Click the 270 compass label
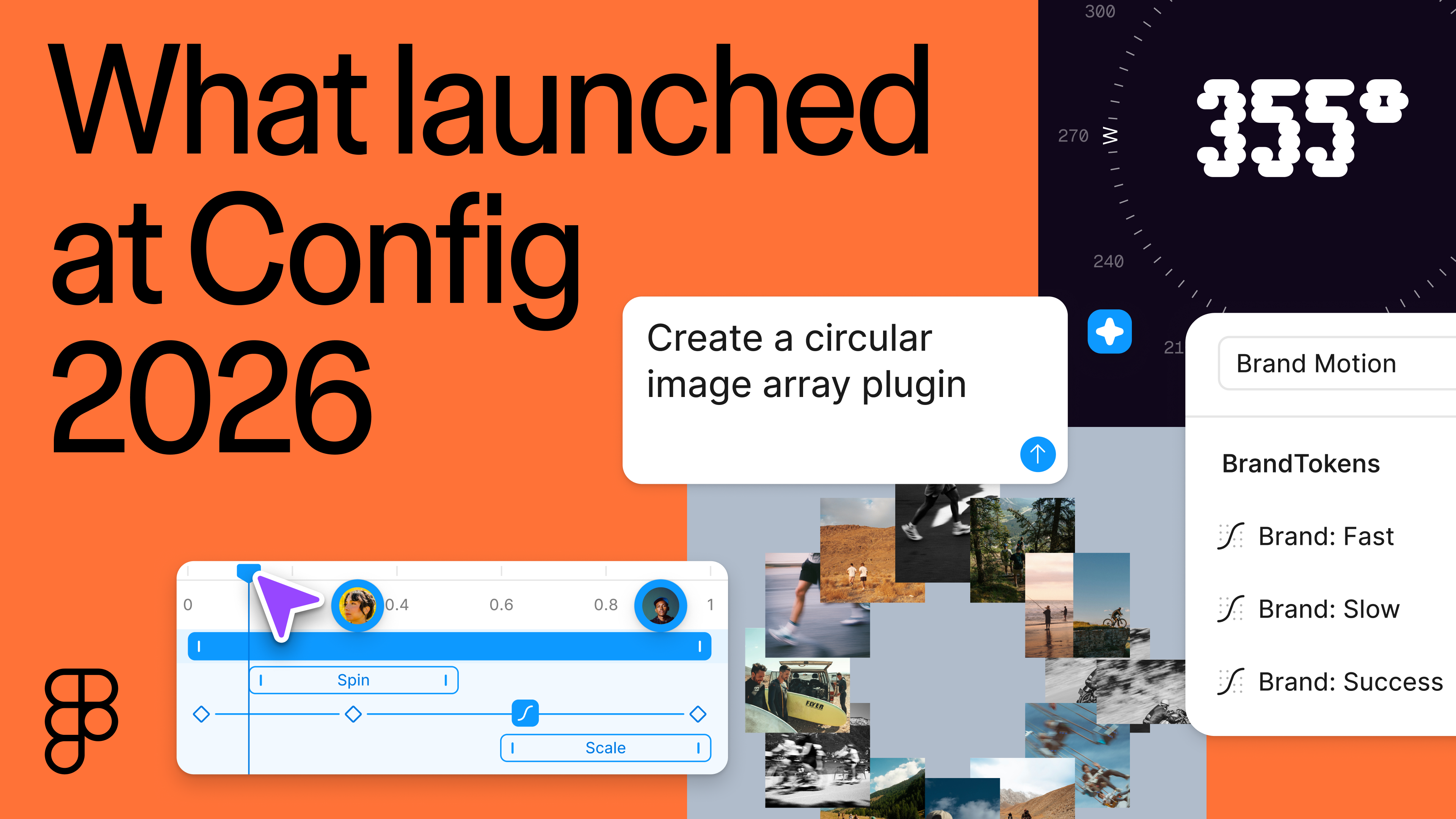1456x819 pixels. [x=1073, y=136]
